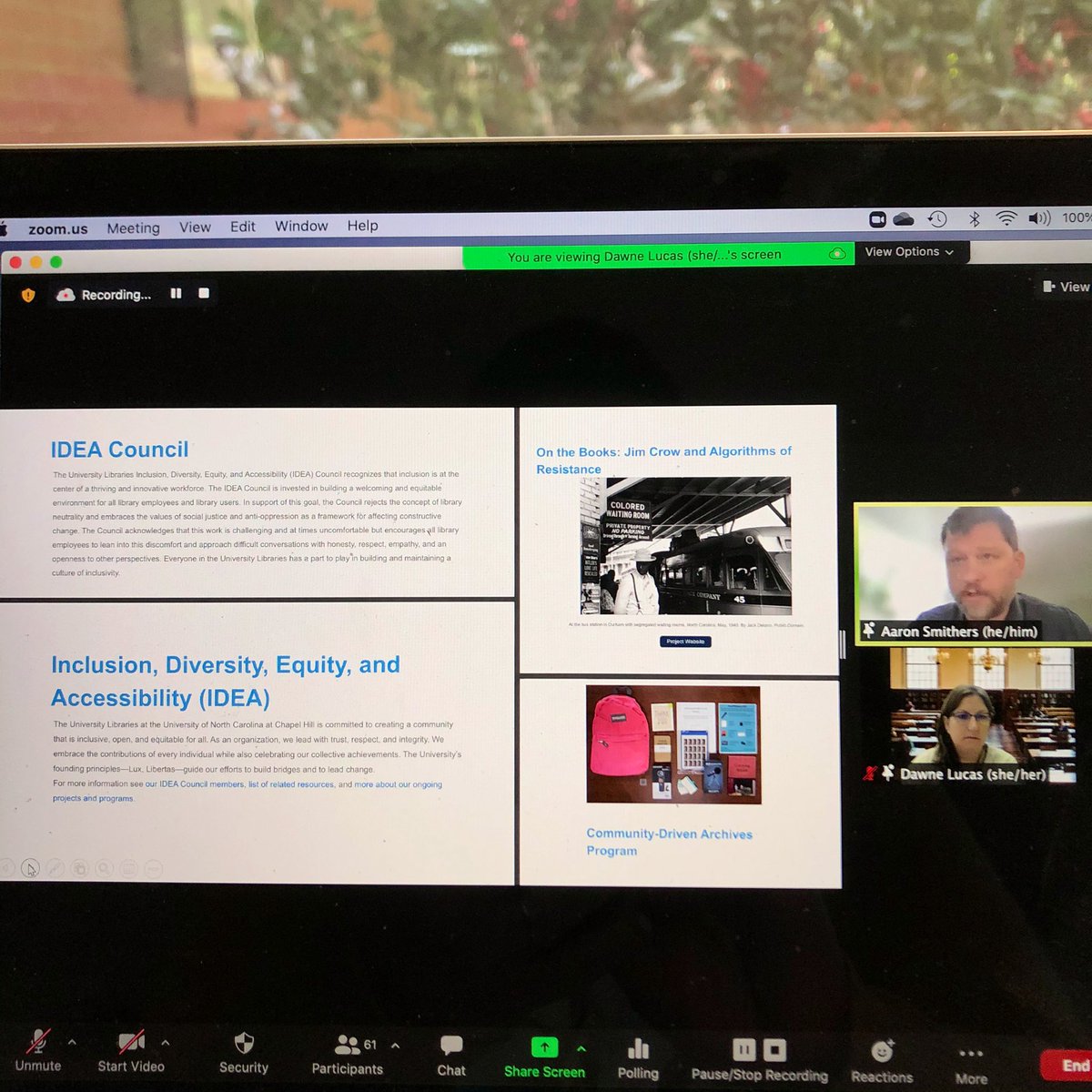Click the Recording... status label
This screenshot has width=1092, height=1092.
[x=116, y=295]
